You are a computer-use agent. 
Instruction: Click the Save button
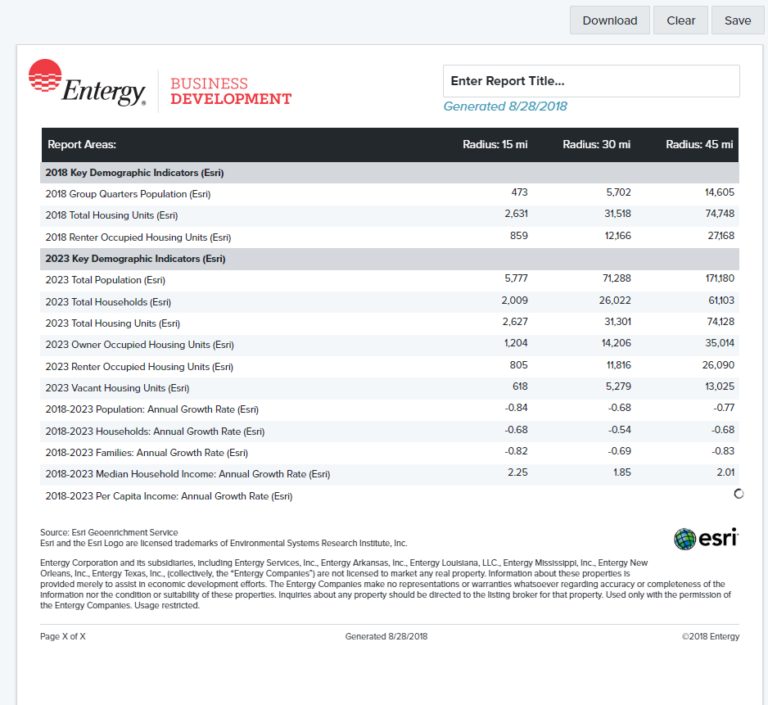coord(737,21)
